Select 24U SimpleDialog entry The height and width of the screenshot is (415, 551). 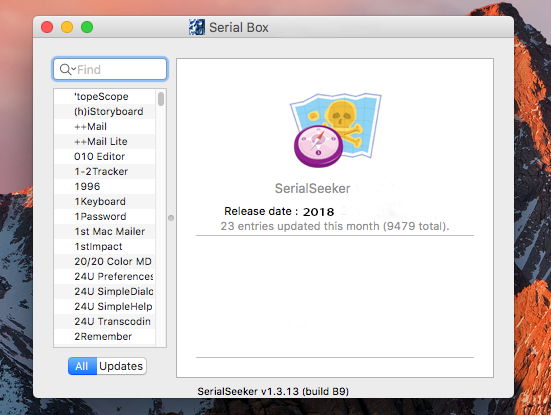pos(105,291)
